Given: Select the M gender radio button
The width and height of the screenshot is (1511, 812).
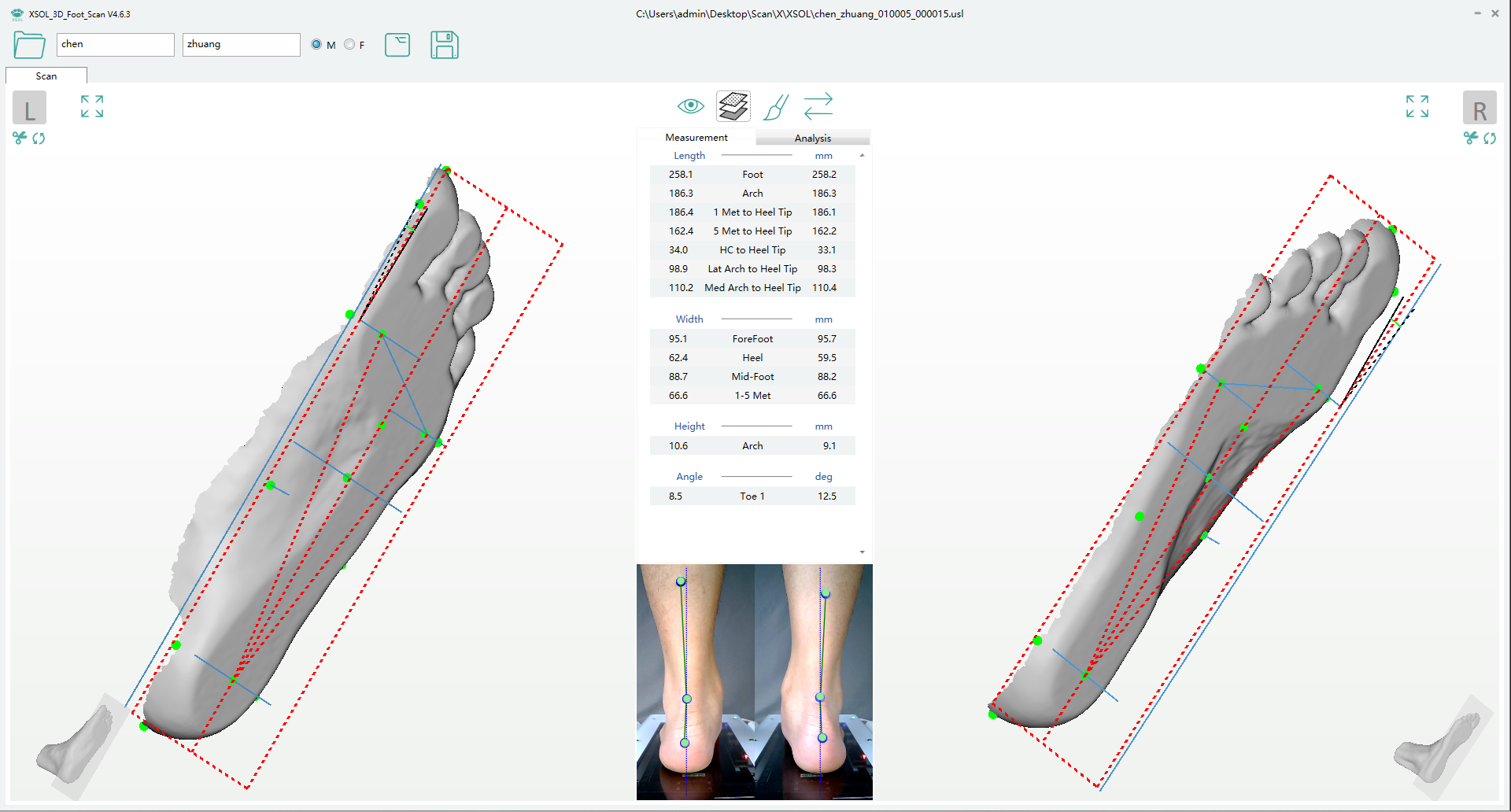Looking at the screenshot, I should tap(316, 45).
